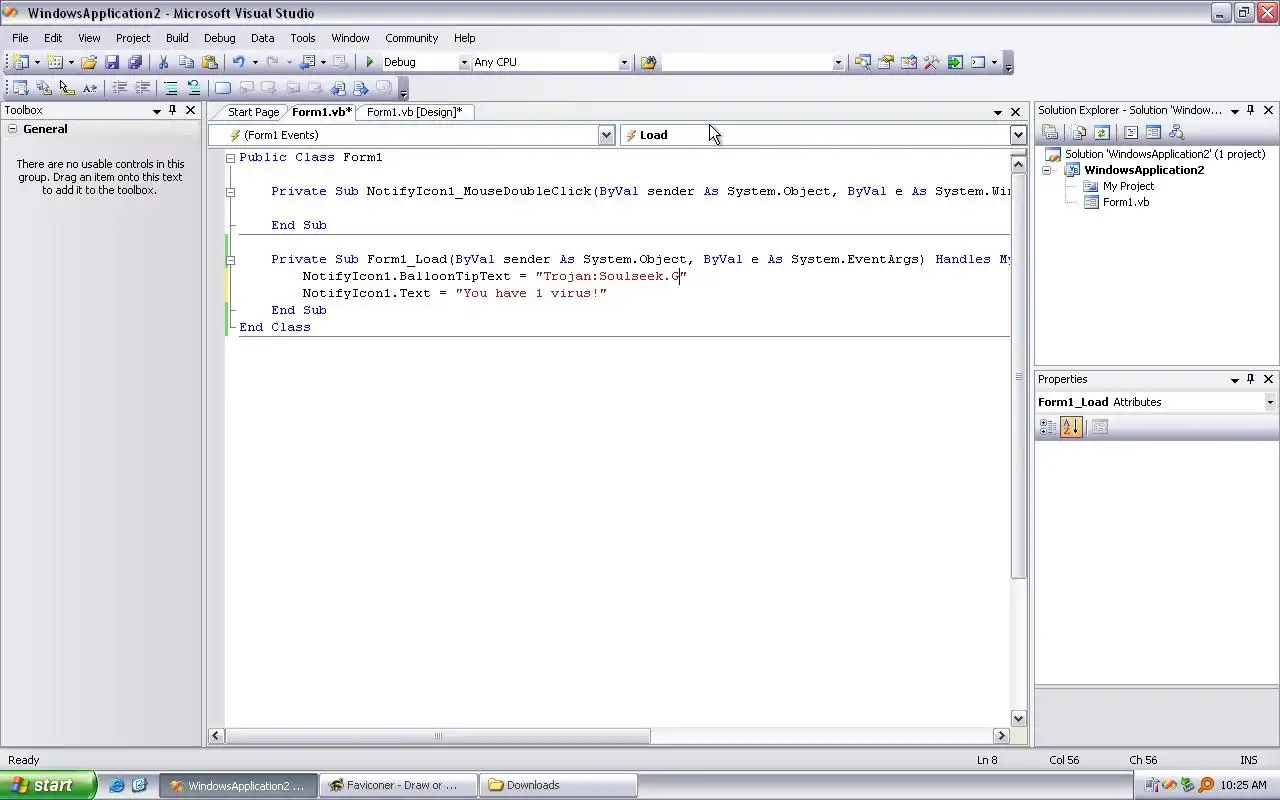The width and height of the screenshot is (1280, 800).
Task: Collapse the WindowsApplication2 project node
Action: pos(1047,170)
